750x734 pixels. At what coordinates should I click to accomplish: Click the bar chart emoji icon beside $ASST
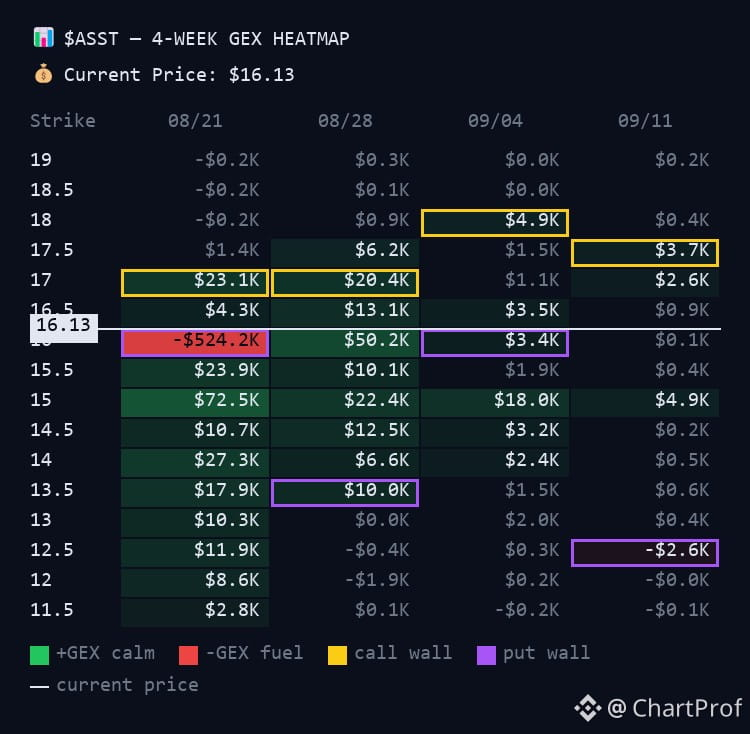44,38
